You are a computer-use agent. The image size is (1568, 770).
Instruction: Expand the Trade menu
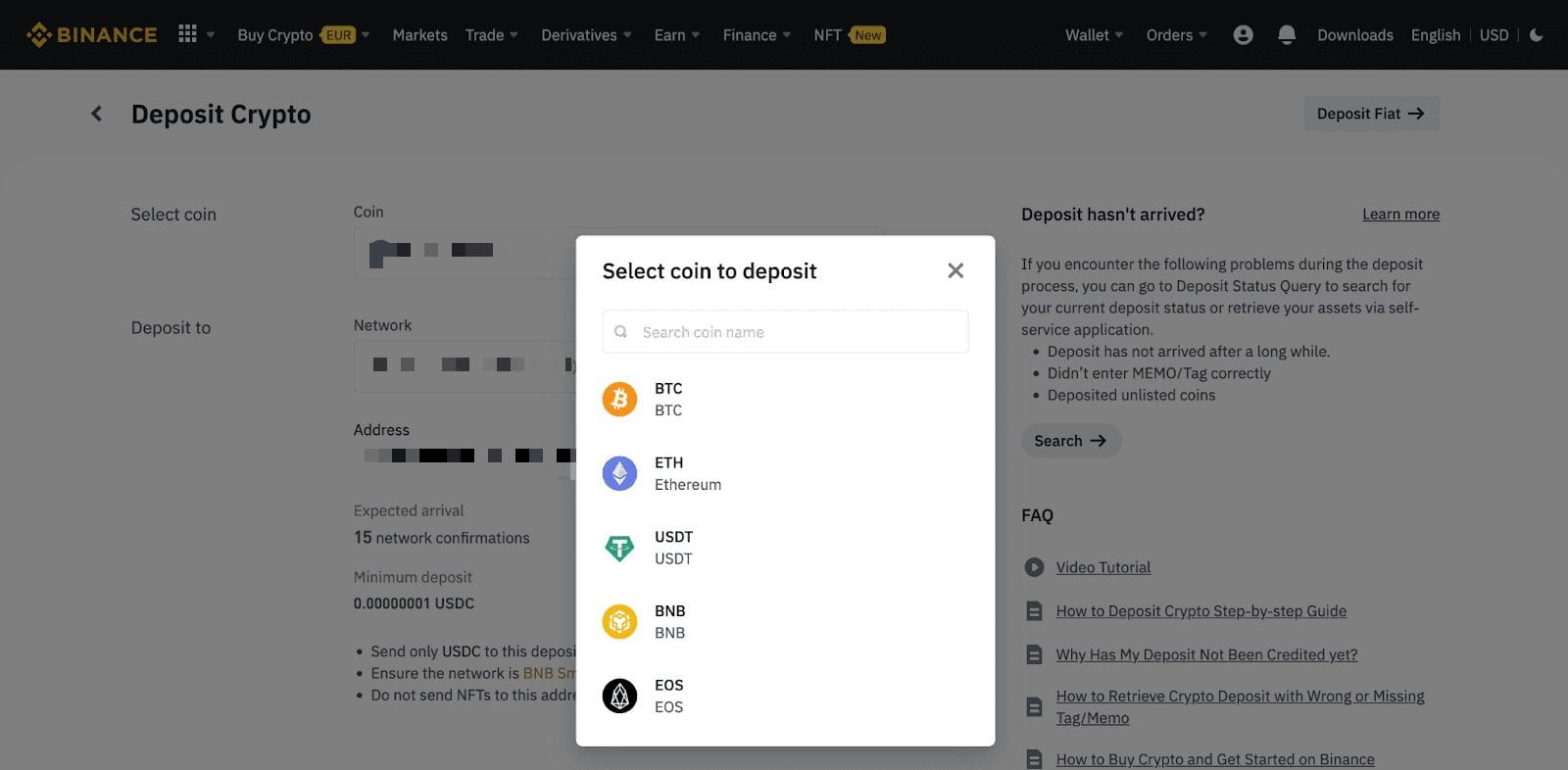click(x=492, y=35)
